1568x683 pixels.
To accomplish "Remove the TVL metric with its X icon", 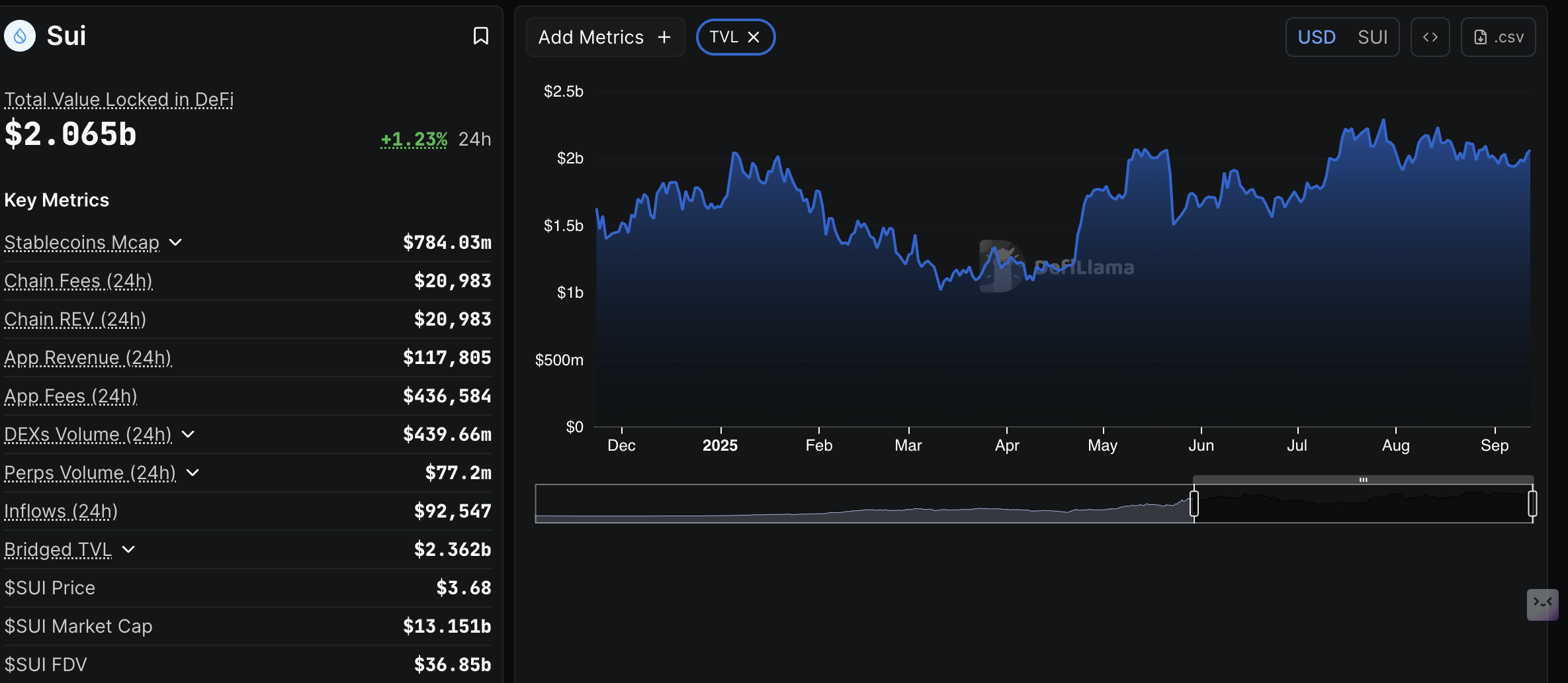I will [754, 37].
